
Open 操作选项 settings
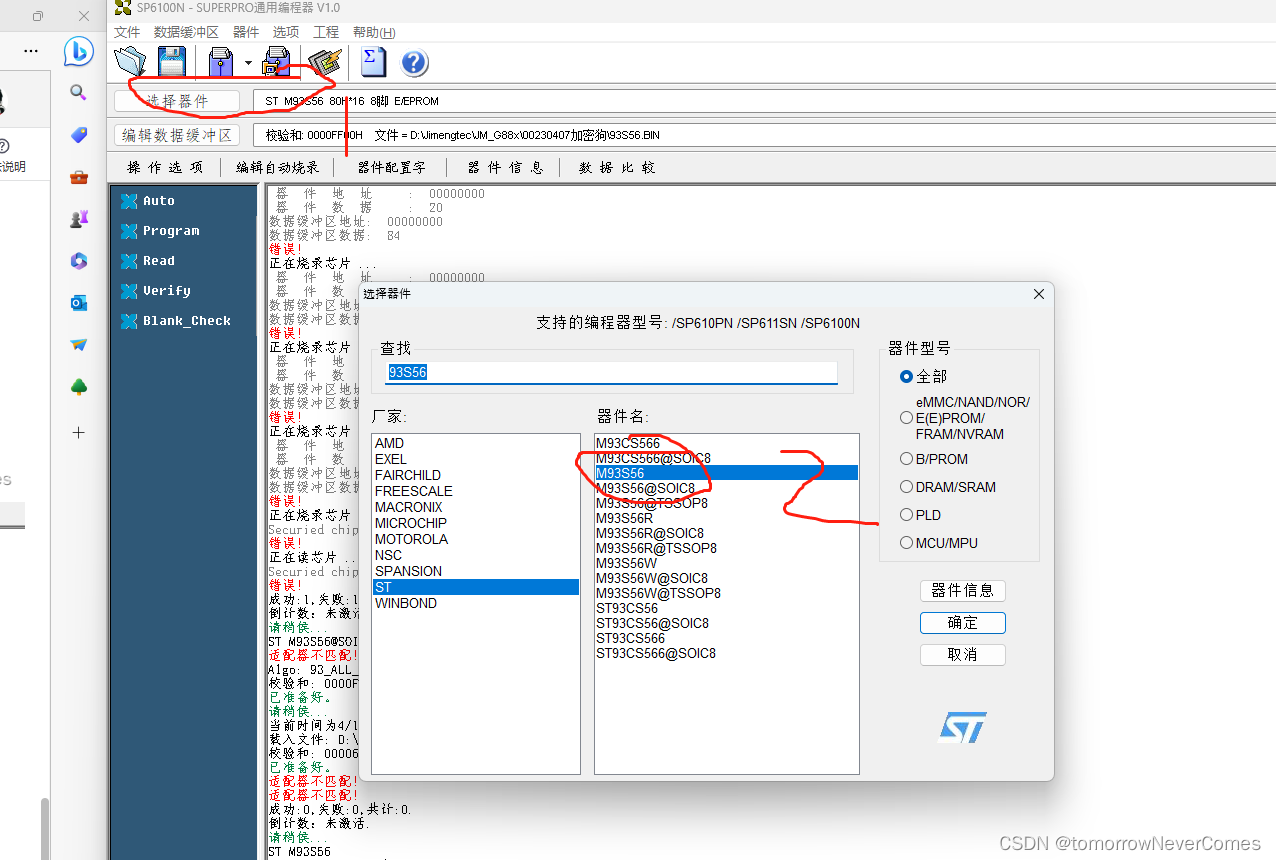[165, 167]
